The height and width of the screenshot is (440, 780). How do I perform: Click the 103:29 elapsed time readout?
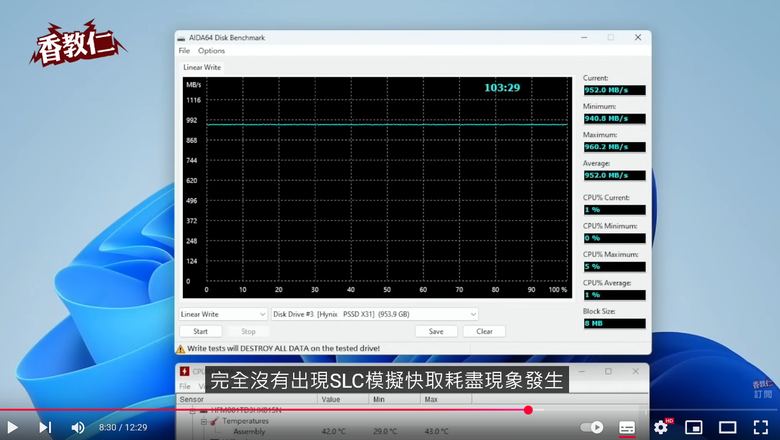coord(502,88)
